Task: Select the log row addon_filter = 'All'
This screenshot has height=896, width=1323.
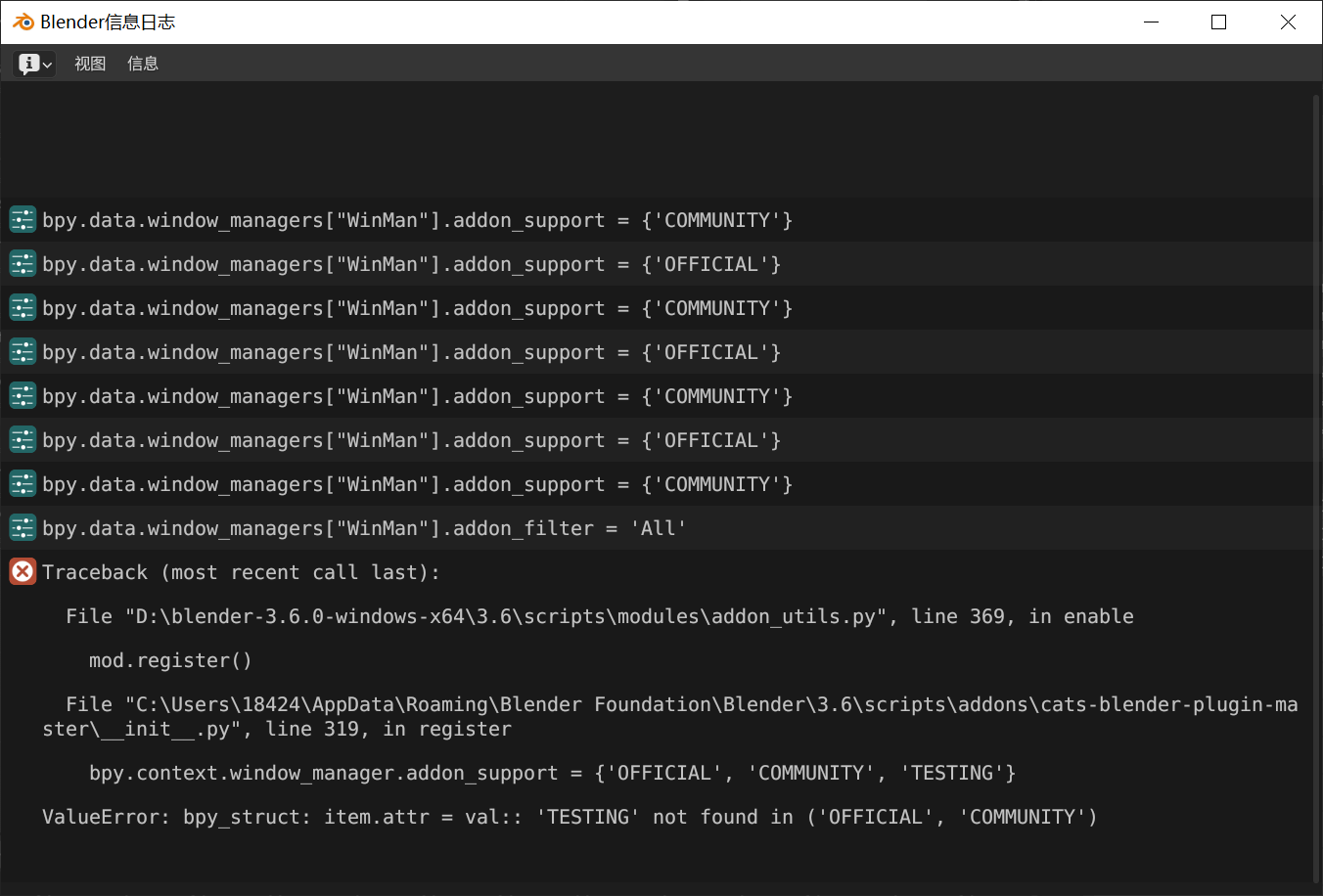Action: 657,528
